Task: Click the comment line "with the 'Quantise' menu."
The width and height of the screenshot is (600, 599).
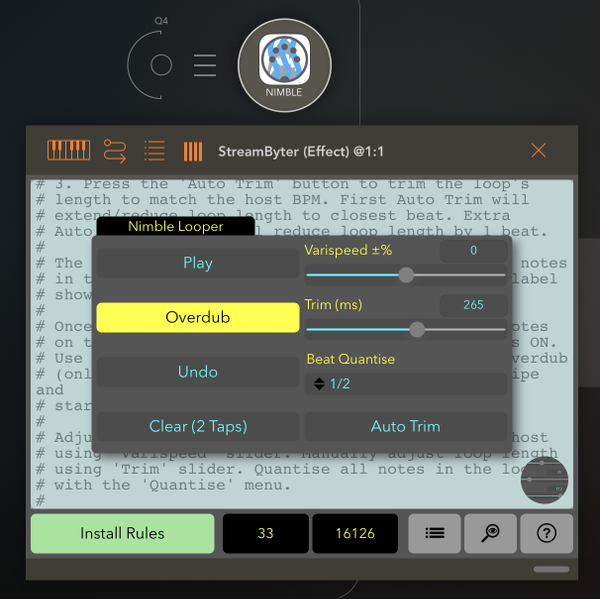Action: point(172,485)
